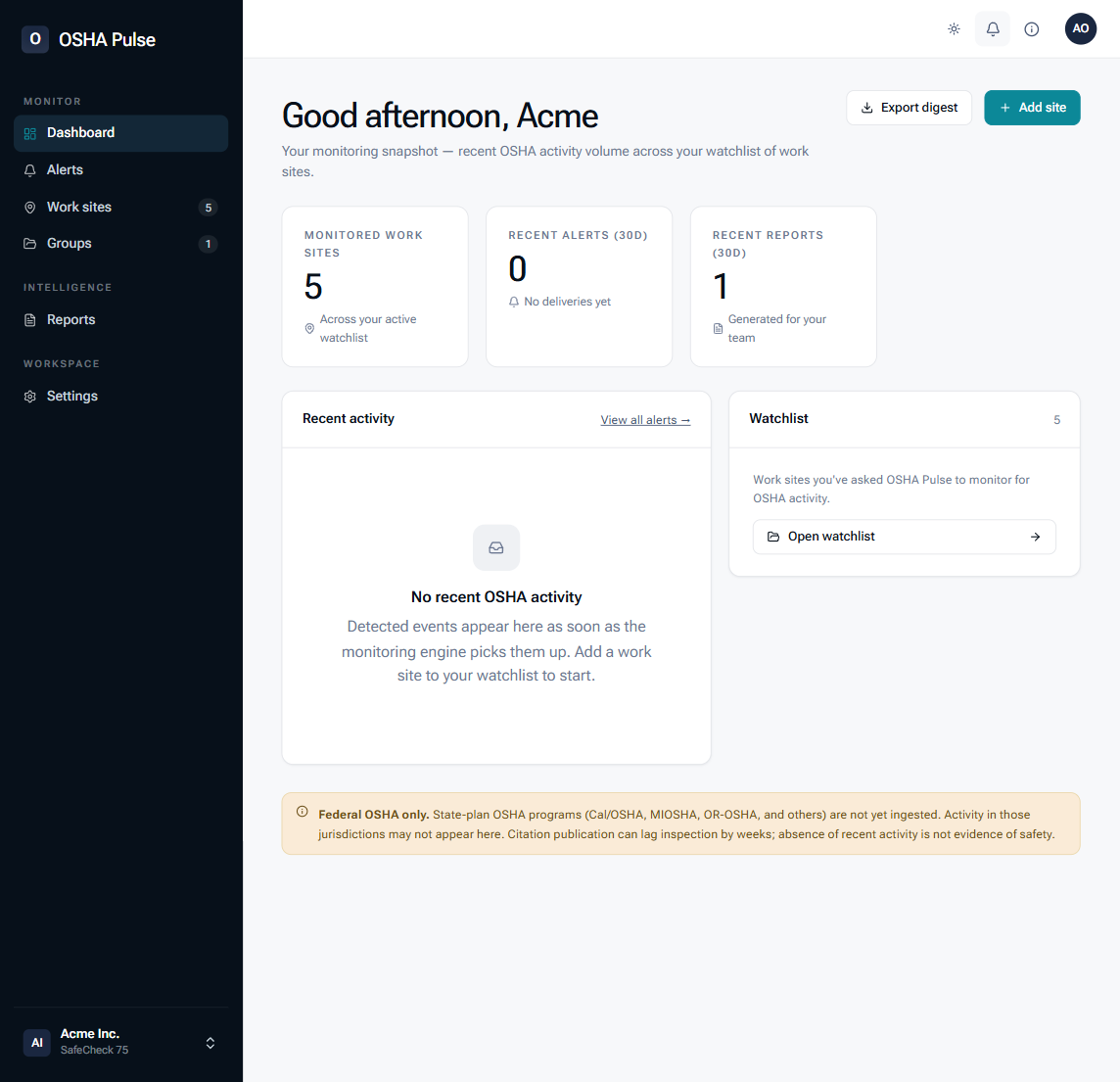Image resolution: width=1120 pixels, height=1082 pixels.
Task: Click the Watchlist count 5
Action: coord(1056,420)
